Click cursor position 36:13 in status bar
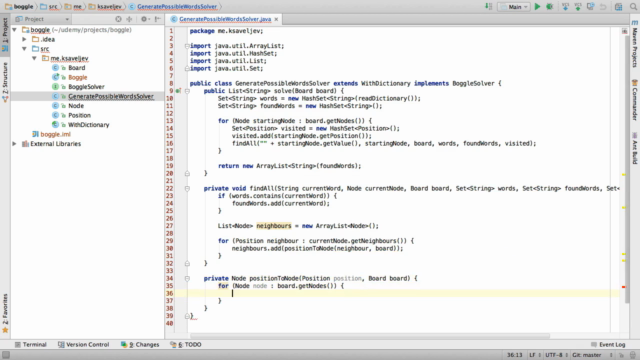Image resolution: width=640 pixels, height=360 pixels. [x=514, y=355]
